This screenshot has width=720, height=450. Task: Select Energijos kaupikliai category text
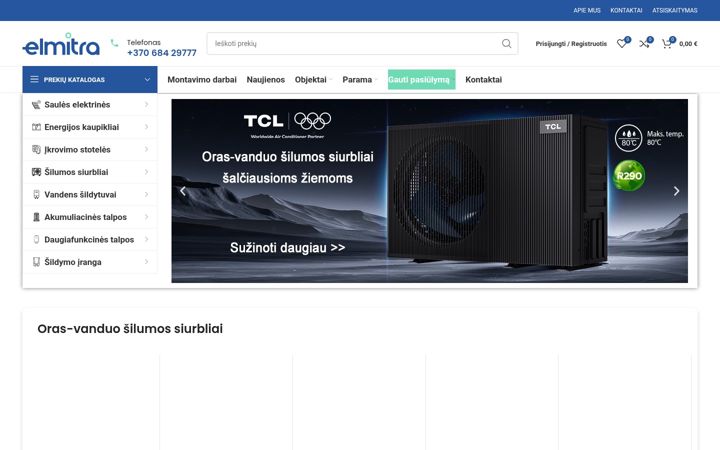82,127
